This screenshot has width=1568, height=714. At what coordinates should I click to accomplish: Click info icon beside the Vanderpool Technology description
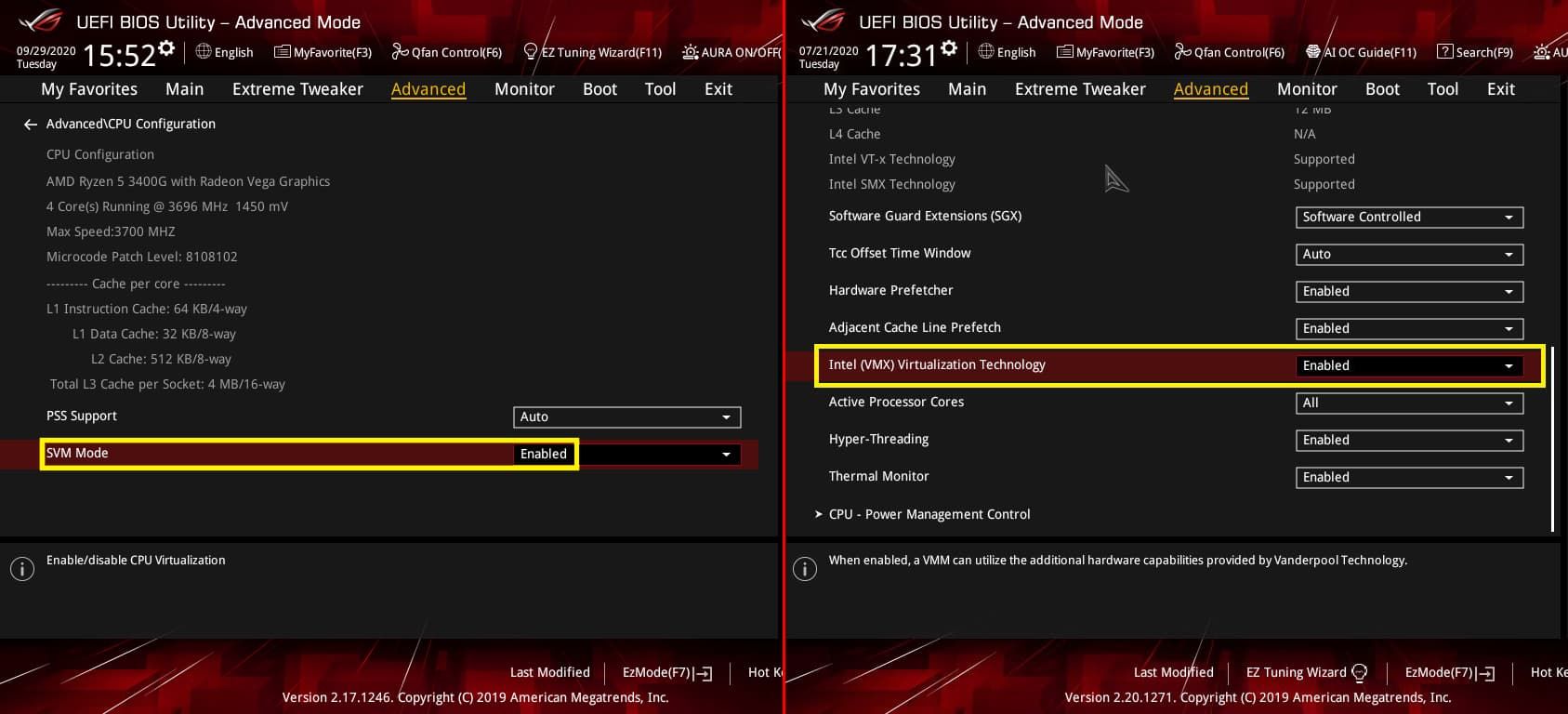(x=805, y=569)
